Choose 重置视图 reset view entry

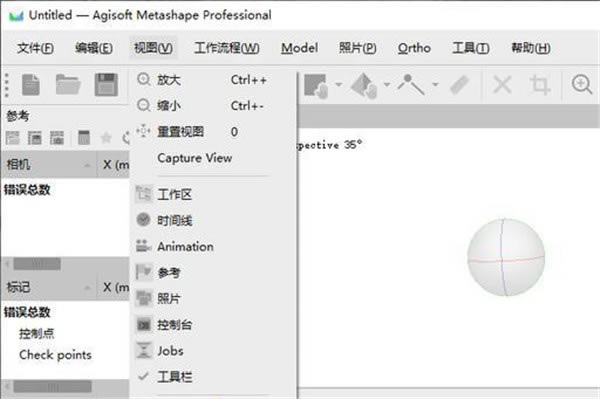213,132
